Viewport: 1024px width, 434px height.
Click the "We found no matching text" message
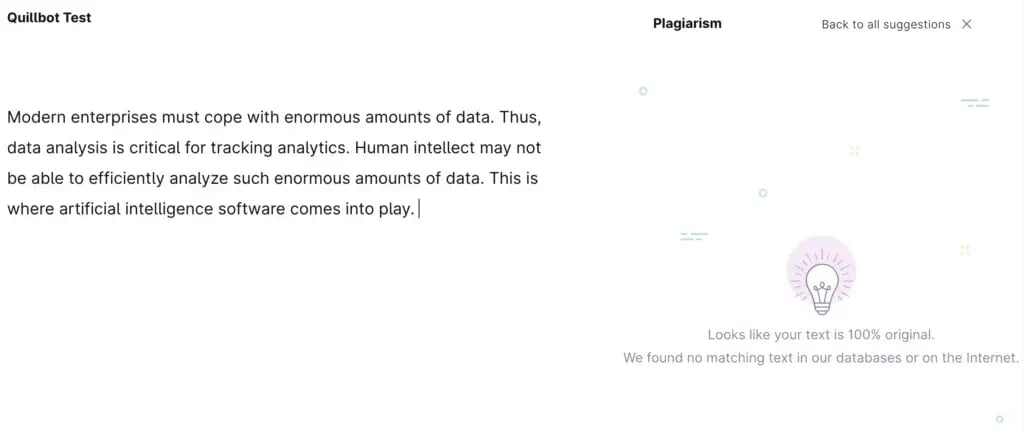tap(821, 357)
